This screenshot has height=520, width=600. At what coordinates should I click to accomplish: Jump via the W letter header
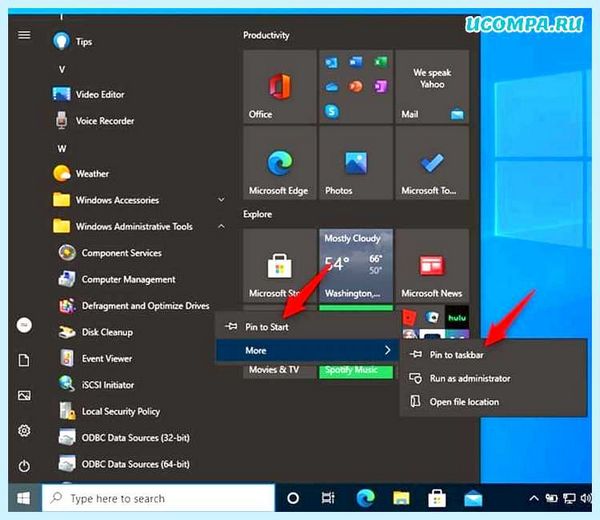tap(62, 148)
